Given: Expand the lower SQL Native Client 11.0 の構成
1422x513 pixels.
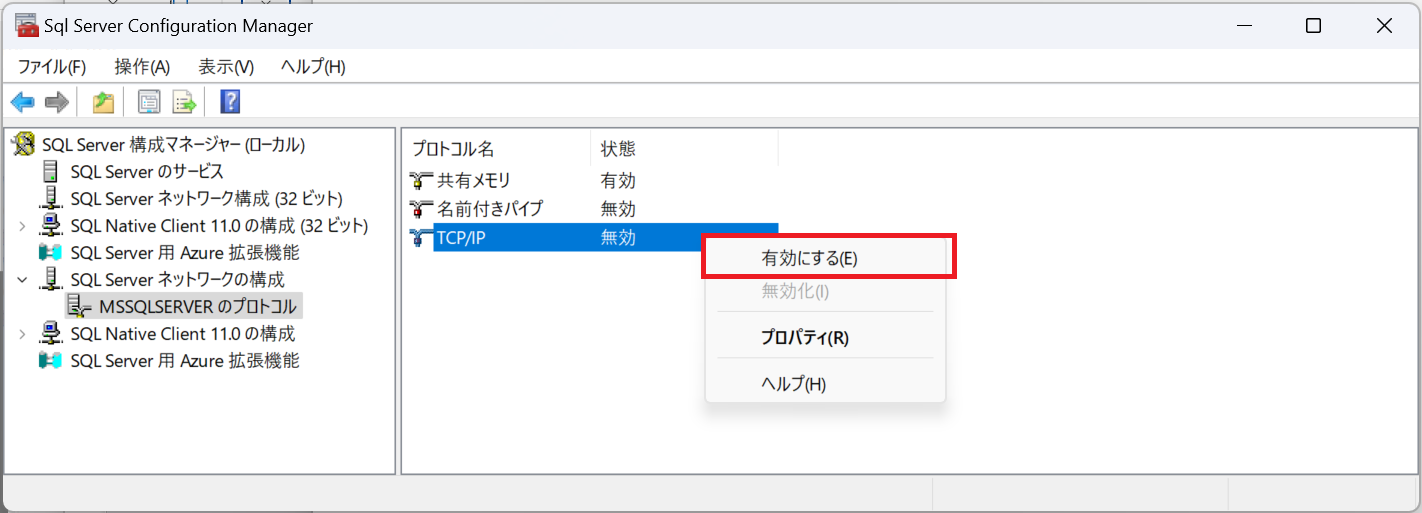Looking at the screenshot, I should click(x=22, y=334).
